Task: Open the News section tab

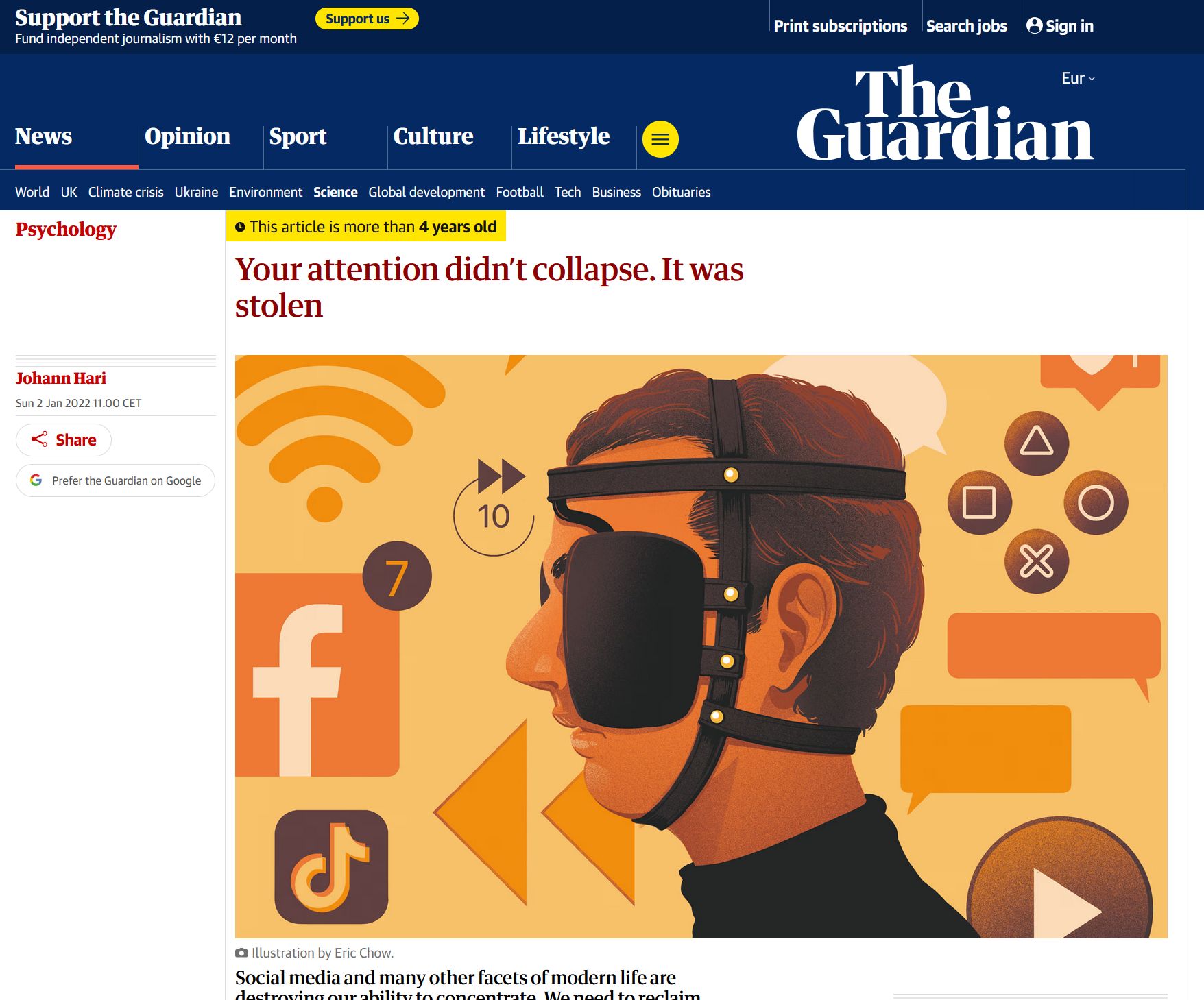Action: (43, 136)
